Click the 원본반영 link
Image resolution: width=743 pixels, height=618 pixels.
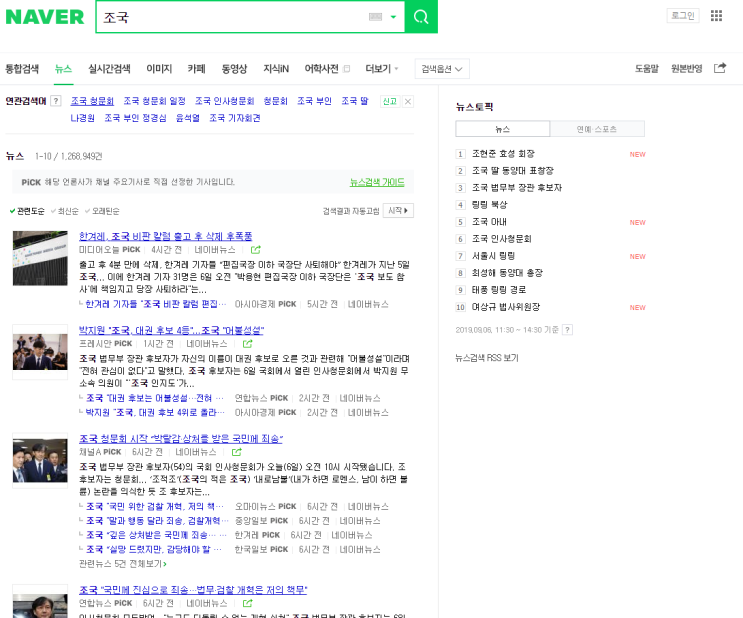(686, 69)
